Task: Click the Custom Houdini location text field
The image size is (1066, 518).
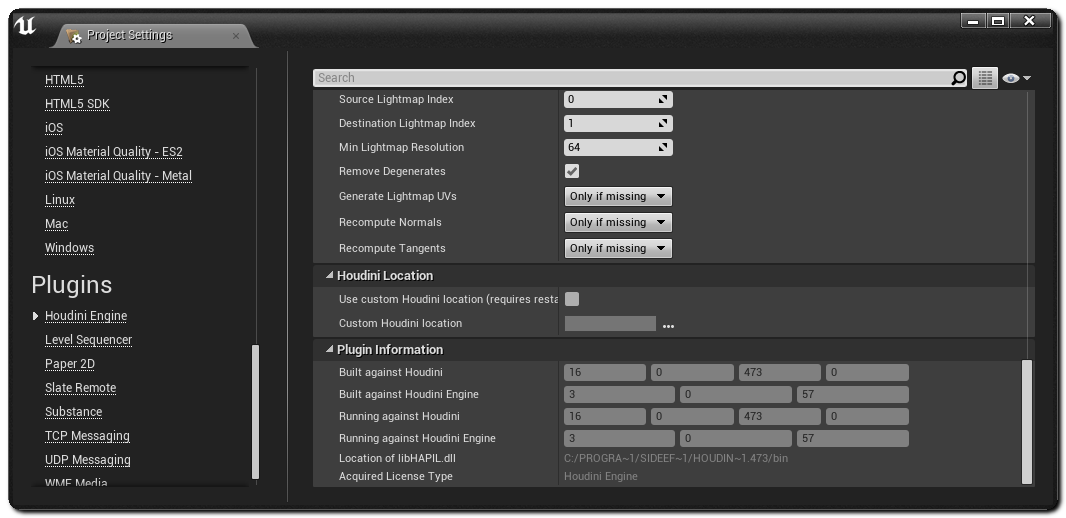Action: point(610,324)
